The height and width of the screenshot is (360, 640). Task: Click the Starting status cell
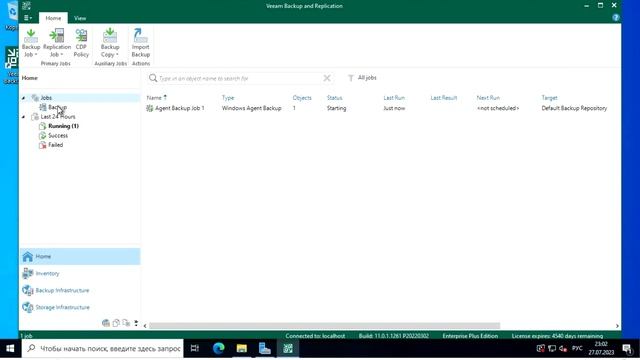[x=336, y=108]
